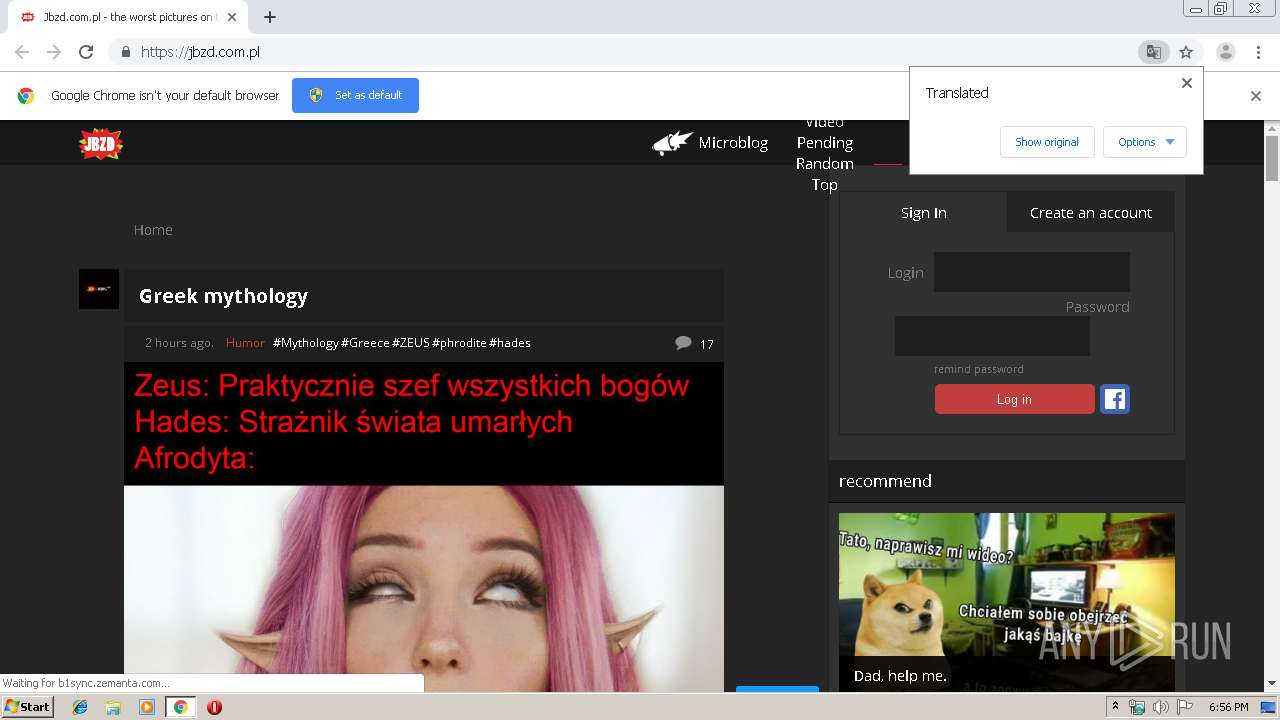The width and height of the screenshot is (1280, 720).
Task: Click the post author avatar thumbnail
Action: pos(99,289)
